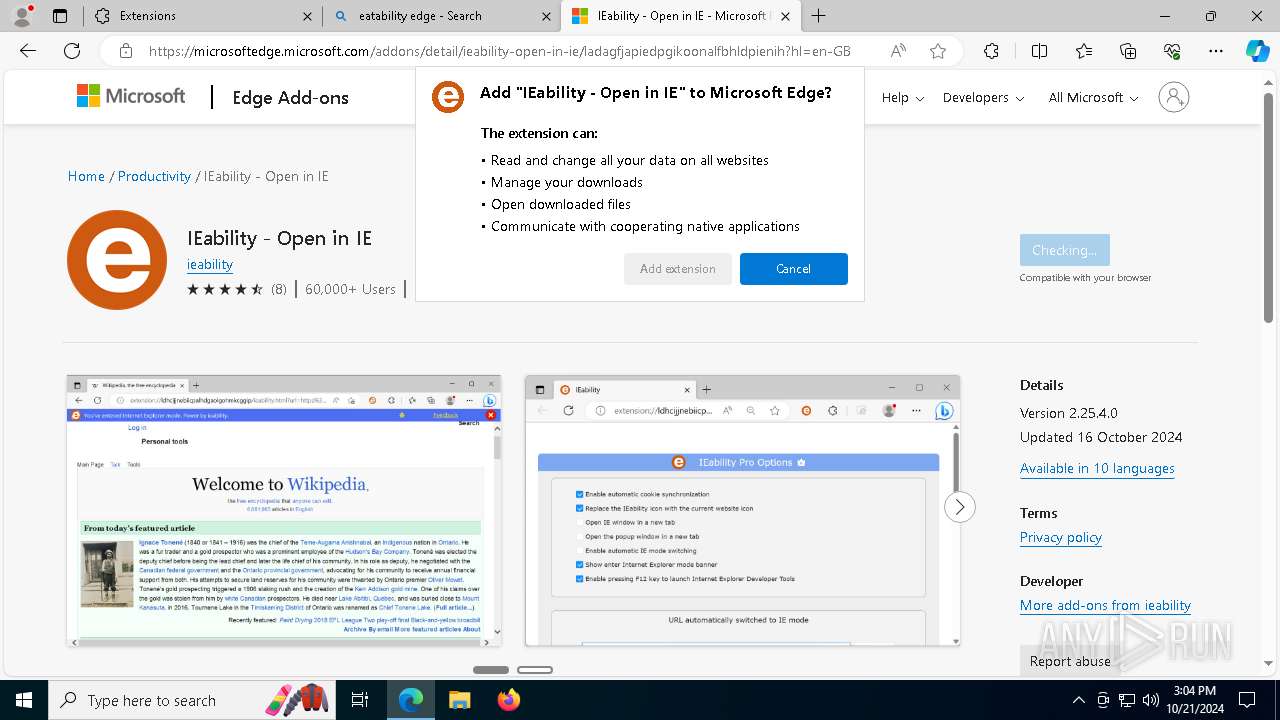Open the Productivity breadcrumb link

tap(154, 176)
